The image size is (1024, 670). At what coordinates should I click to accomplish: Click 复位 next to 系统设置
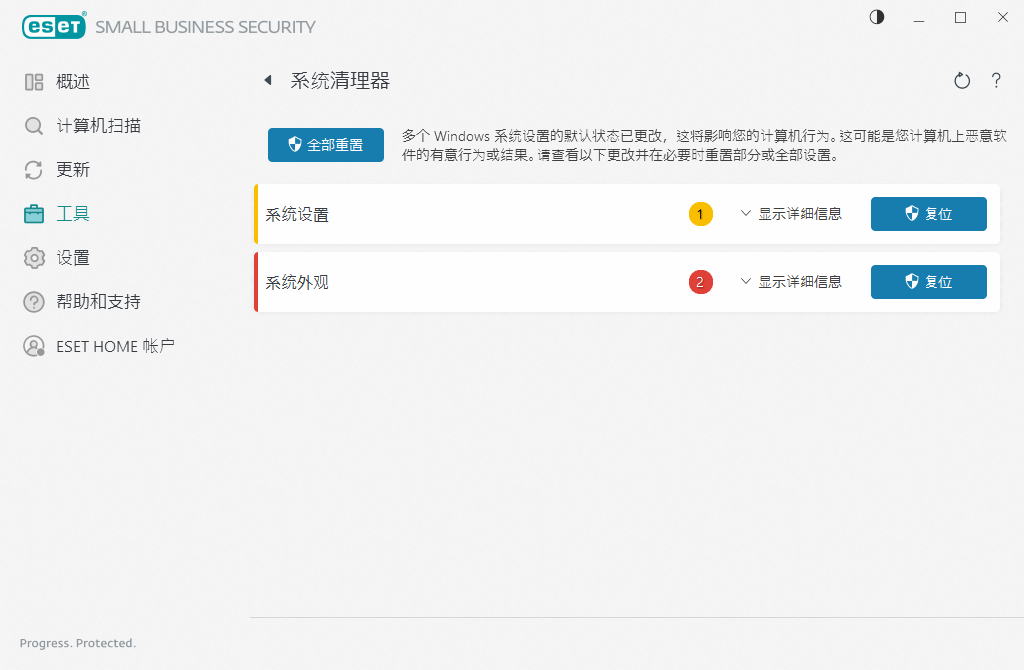[928, 213]
